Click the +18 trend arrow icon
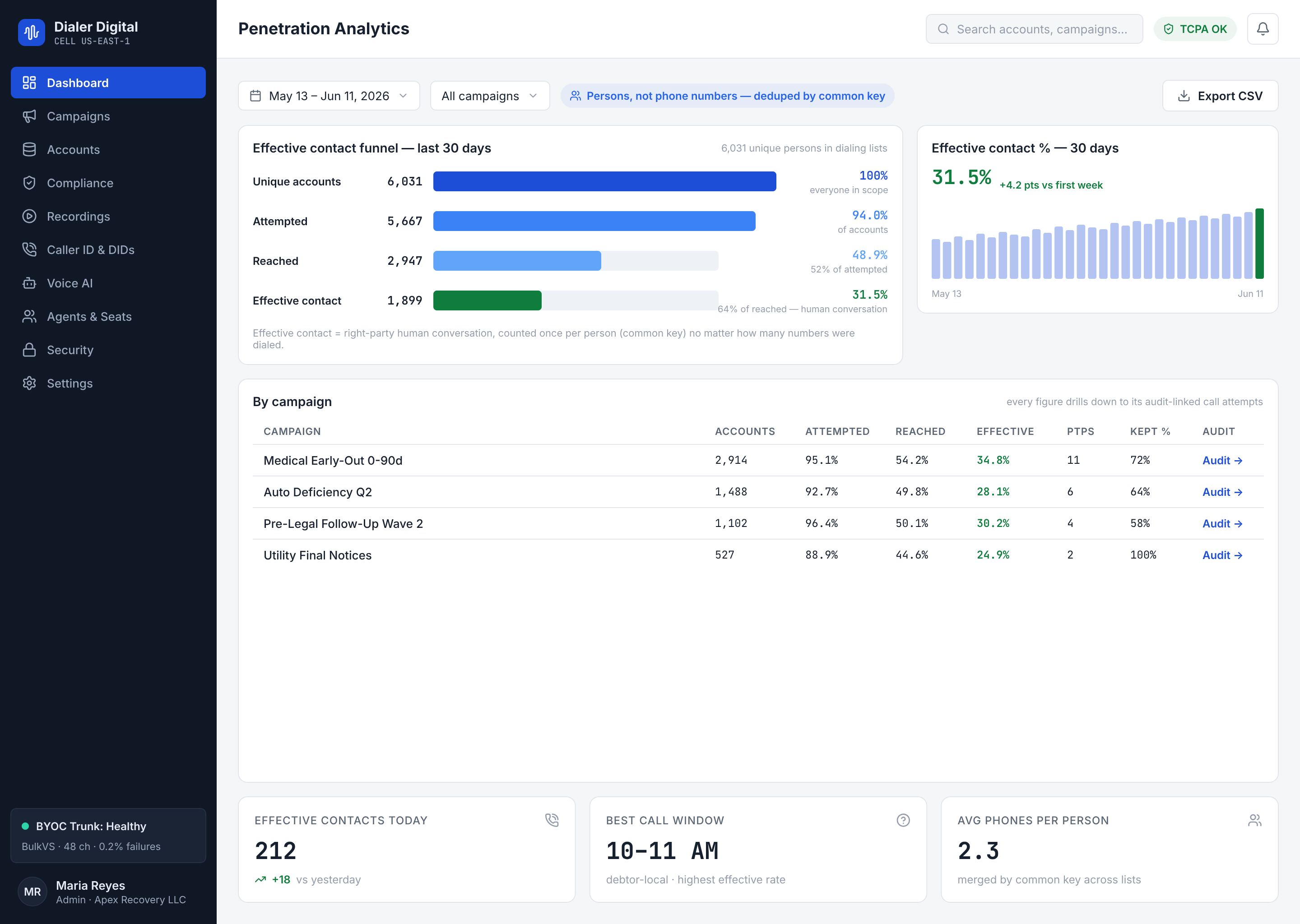 [x=261, y=879]
